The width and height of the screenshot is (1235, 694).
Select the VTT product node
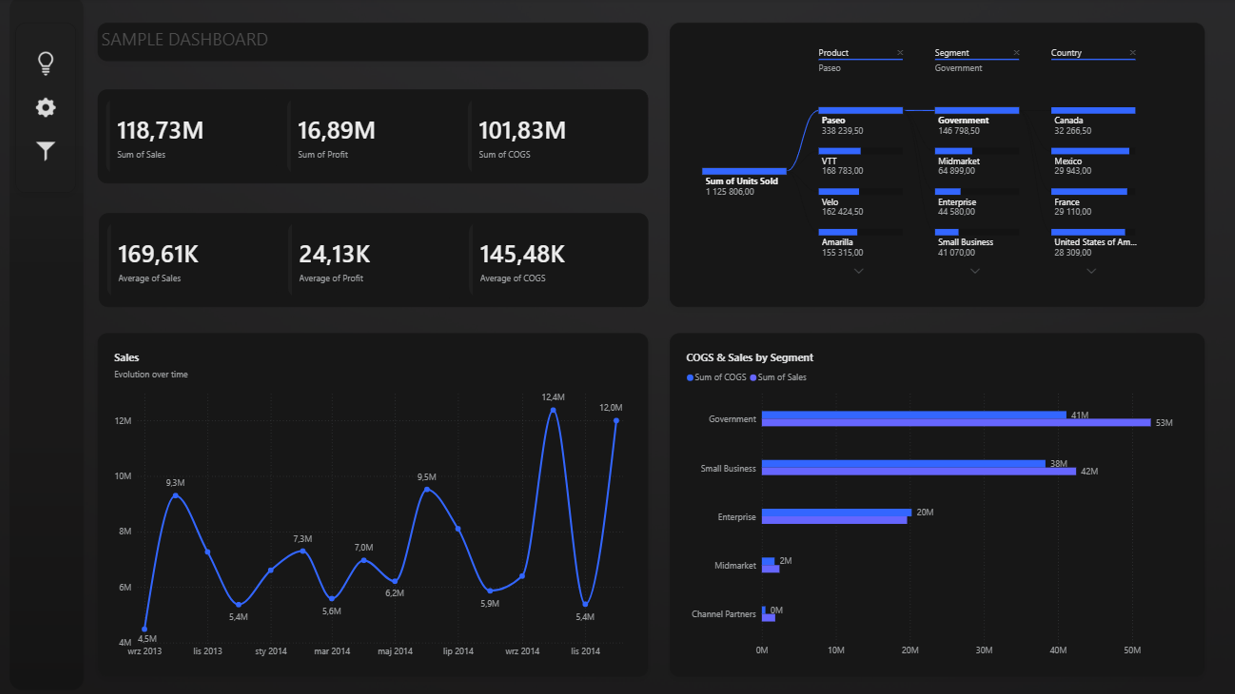(860, 163)
